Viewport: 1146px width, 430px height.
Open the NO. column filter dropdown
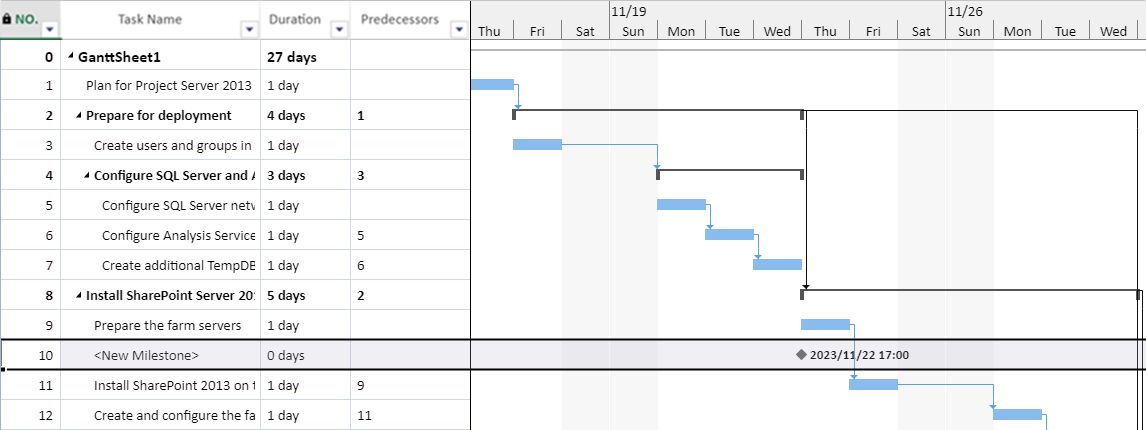tap(50, 29)
